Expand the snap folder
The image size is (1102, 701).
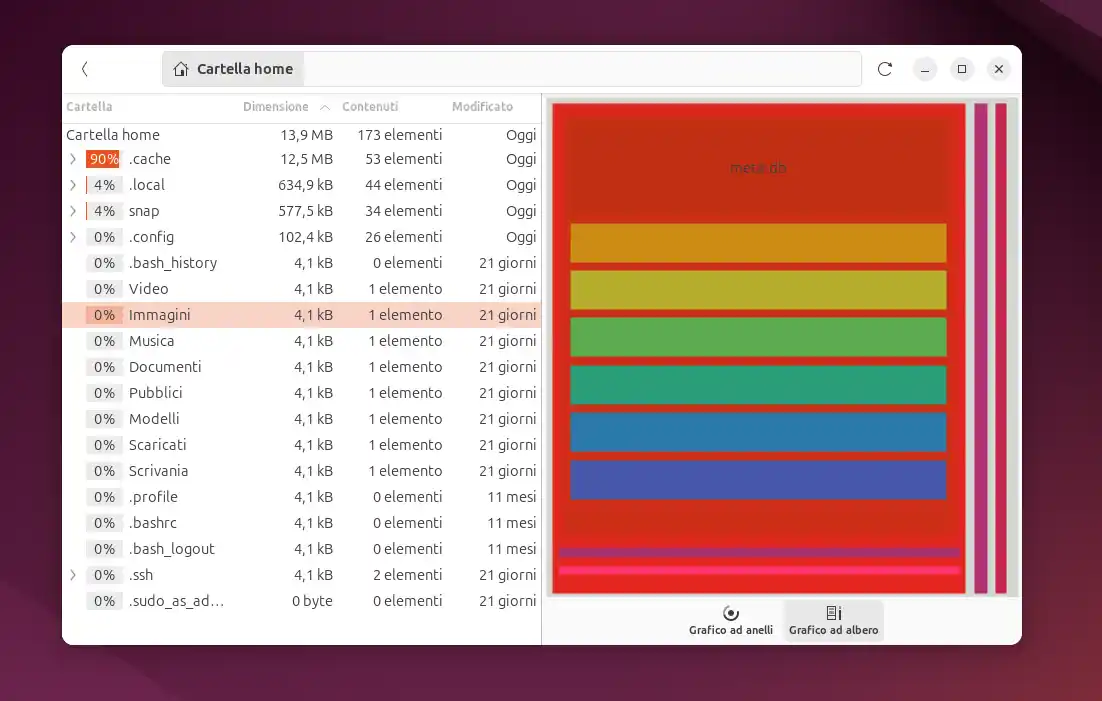[x=73, y=211]
